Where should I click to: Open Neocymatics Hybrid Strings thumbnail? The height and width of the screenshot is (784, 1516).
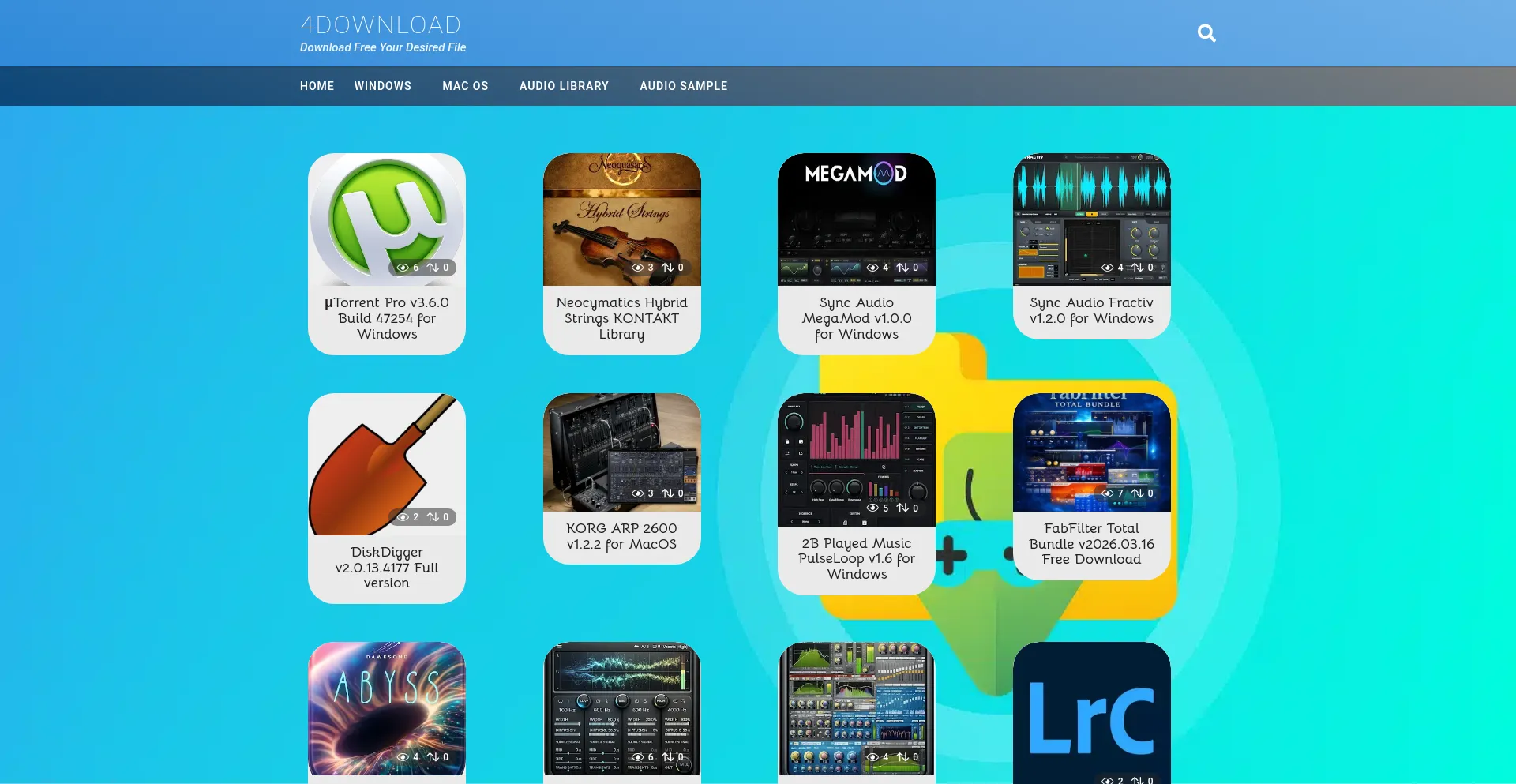pos(622,219)
